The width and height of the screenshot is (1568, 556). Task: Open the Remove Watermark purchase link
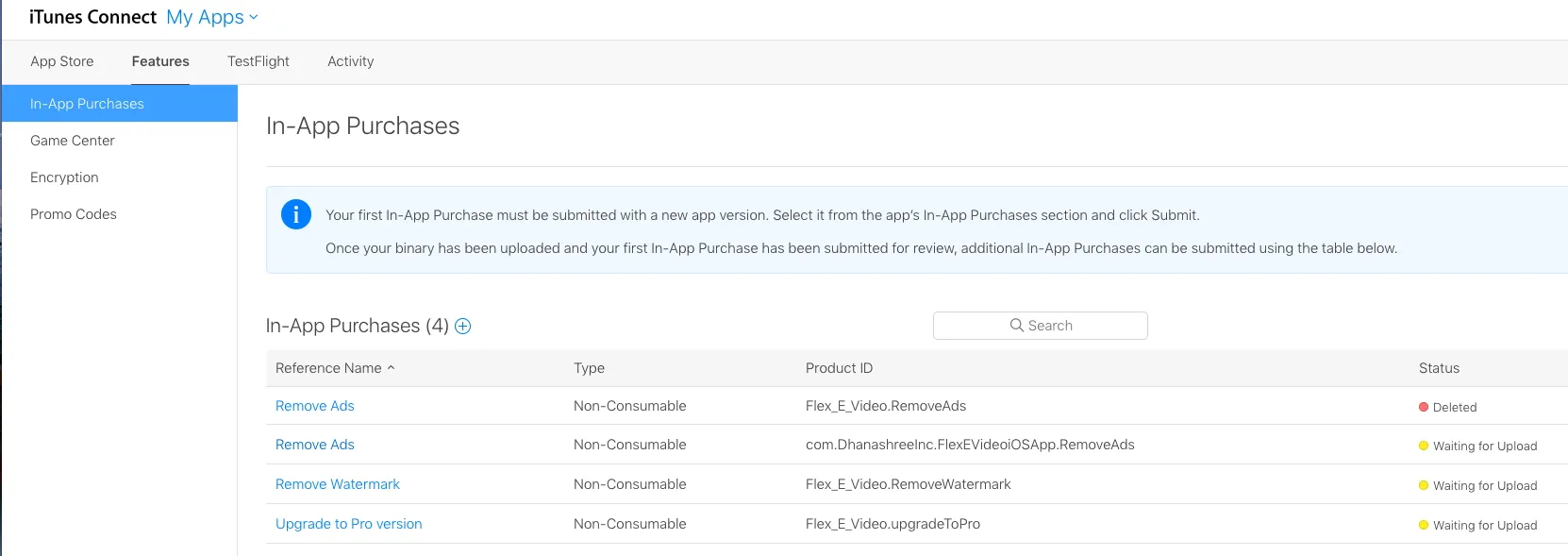tap(338, 484)
